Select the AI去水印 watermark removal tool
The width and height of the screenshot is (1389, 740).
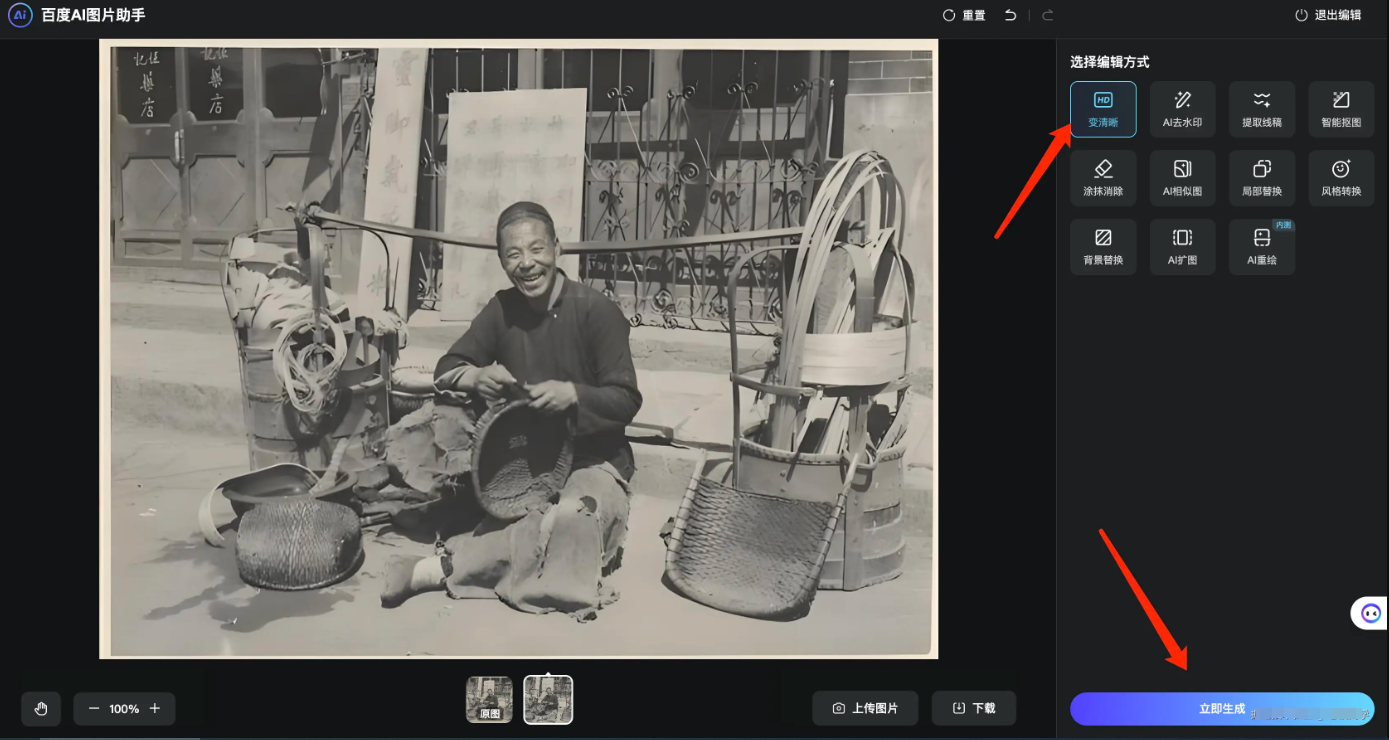pyautogui.click(x=1182, y=109)
